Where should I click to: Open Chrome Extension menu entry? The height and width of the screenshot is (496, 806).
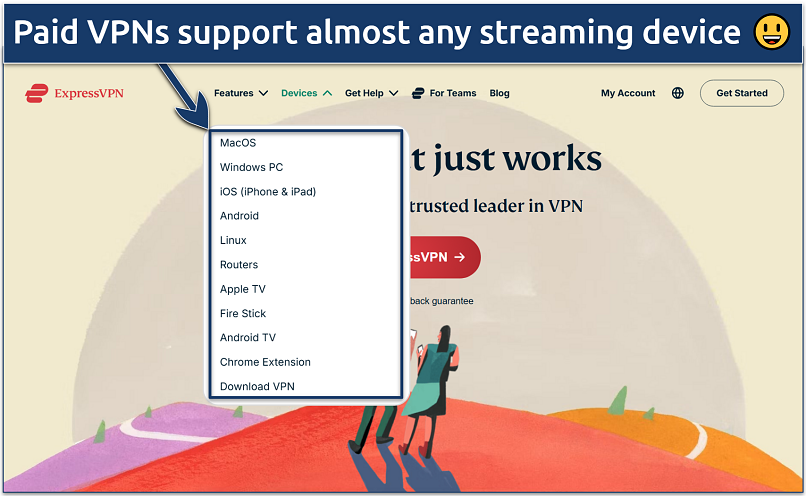[x=265, y=362]
